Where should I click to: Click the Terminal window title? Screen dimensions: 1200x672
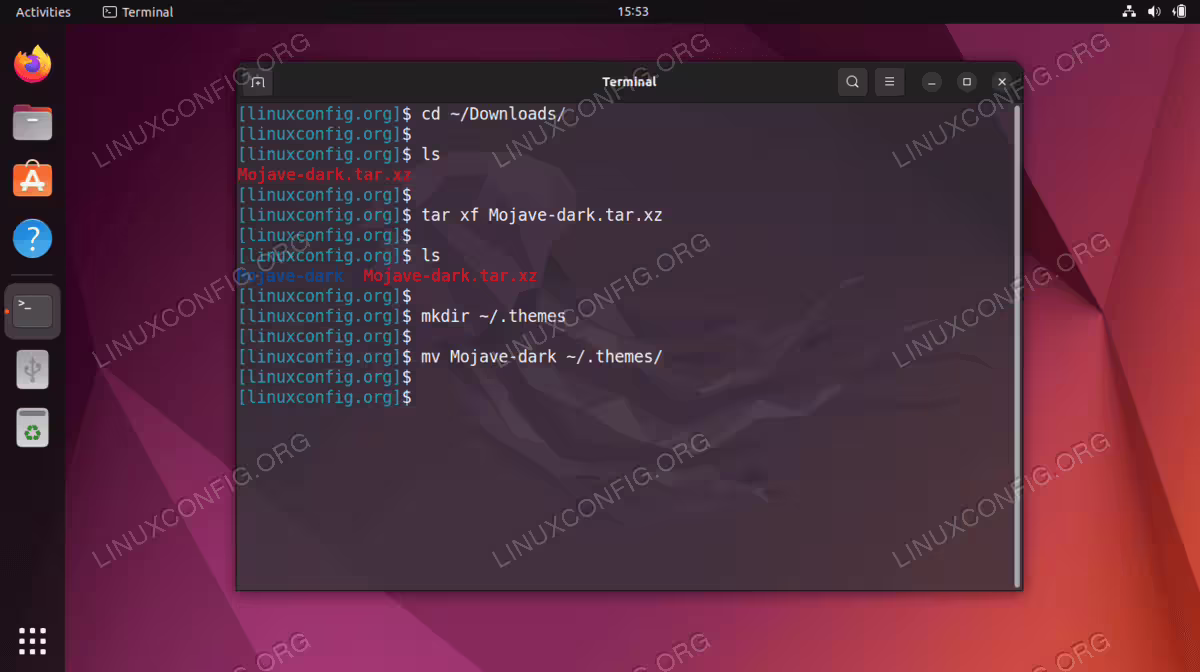point(629,82)
